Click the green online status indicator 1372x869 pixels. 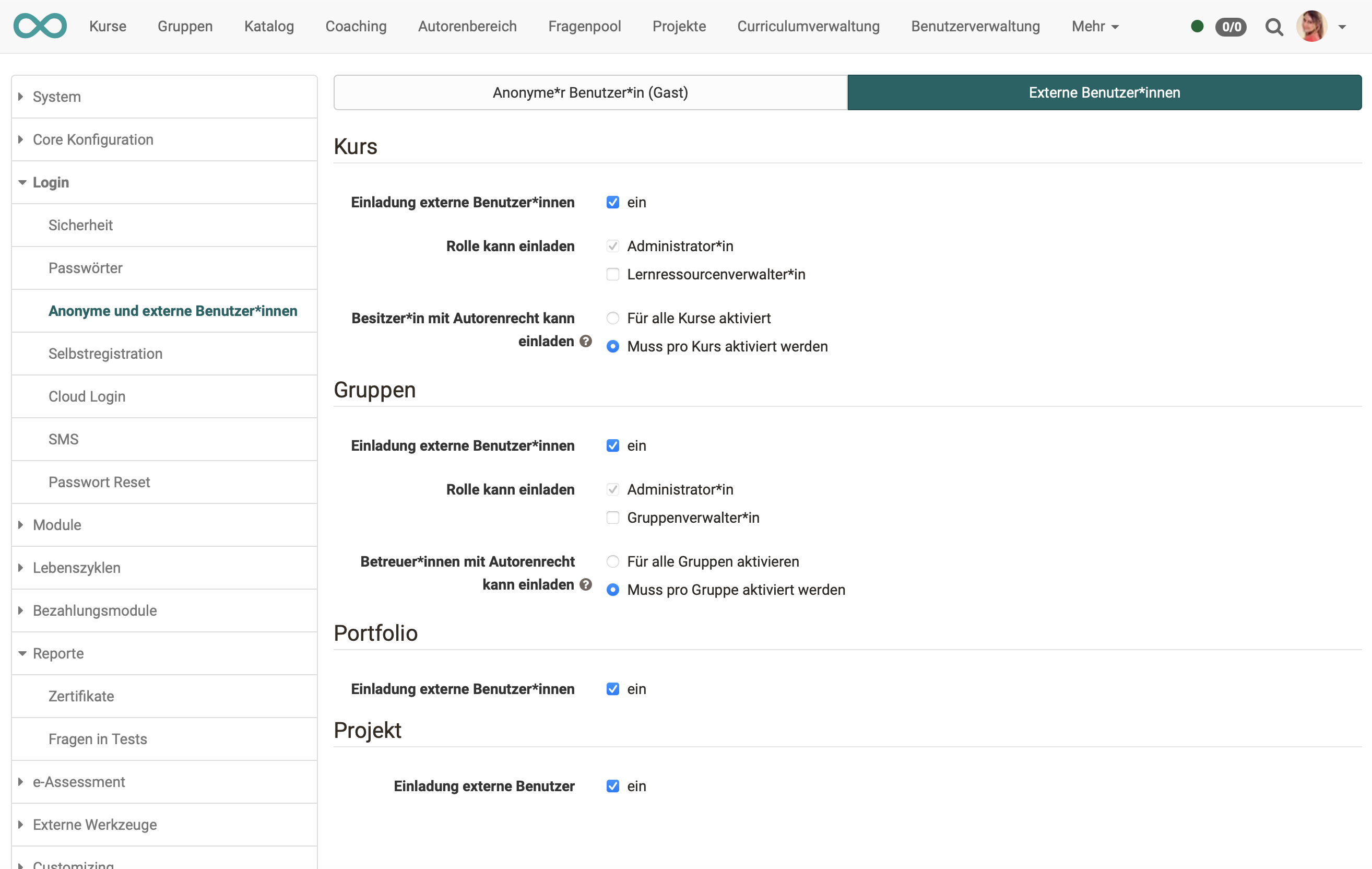point(1197,26)
